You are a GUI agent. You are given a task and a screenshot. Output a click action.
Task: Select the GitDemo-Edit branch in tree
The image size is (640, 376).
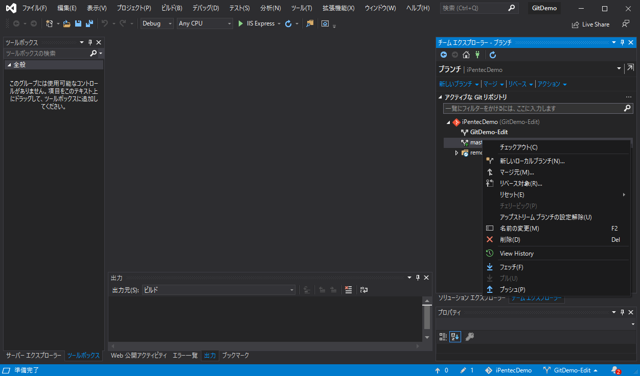point(489,132)
